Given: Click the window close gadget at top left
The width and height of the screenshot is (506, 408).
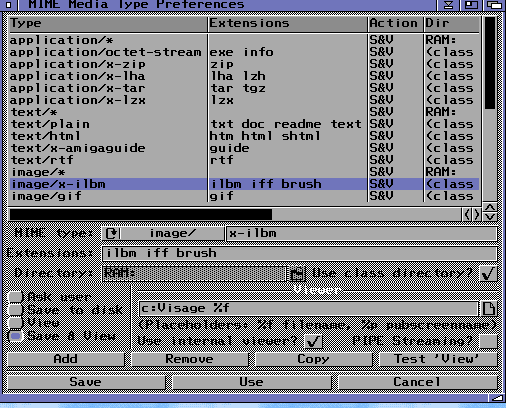Looking at the screenshot, I should [x=9, y=5].
